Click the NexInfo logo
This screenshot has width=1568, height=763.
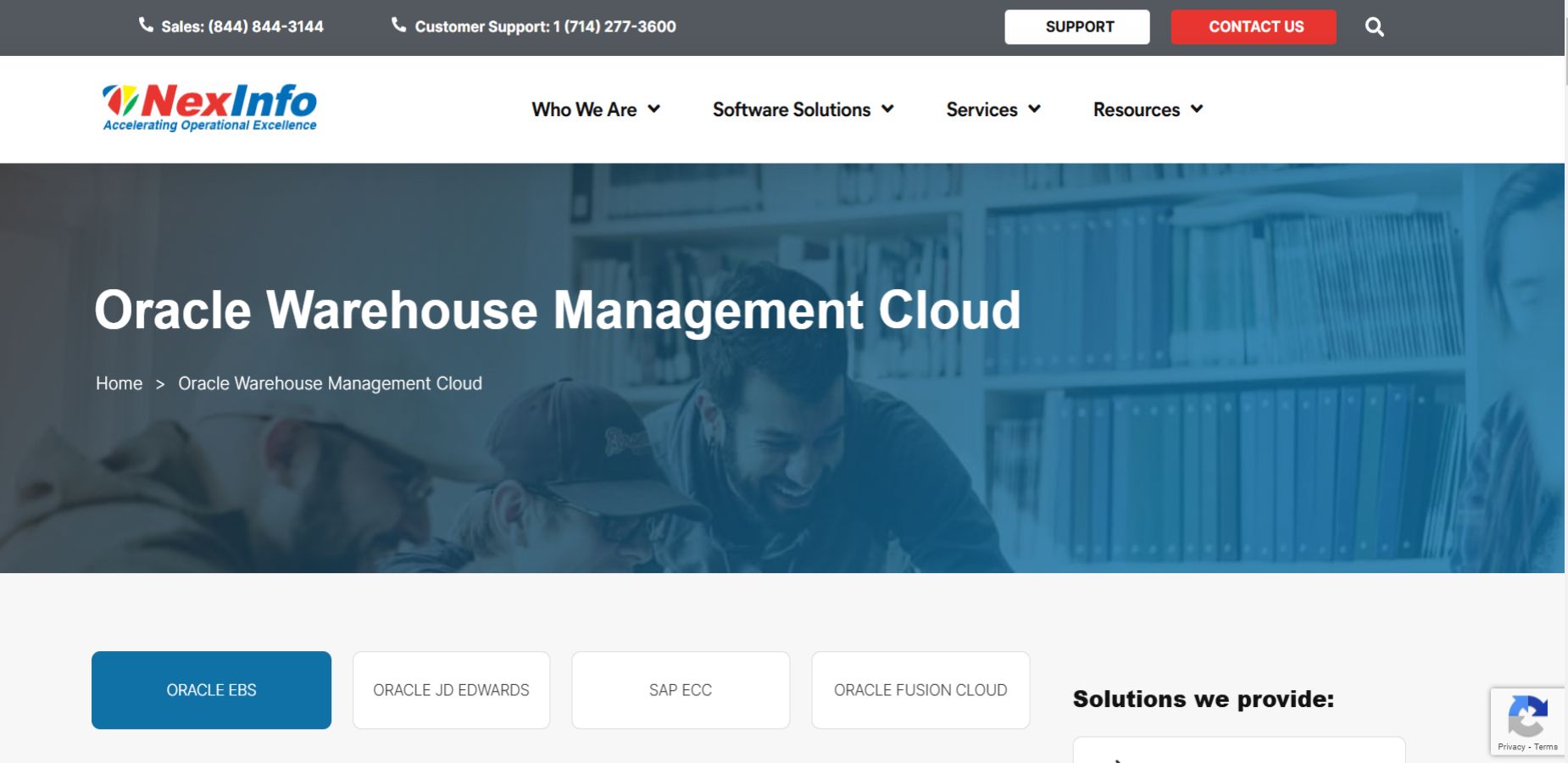[209, 107]
